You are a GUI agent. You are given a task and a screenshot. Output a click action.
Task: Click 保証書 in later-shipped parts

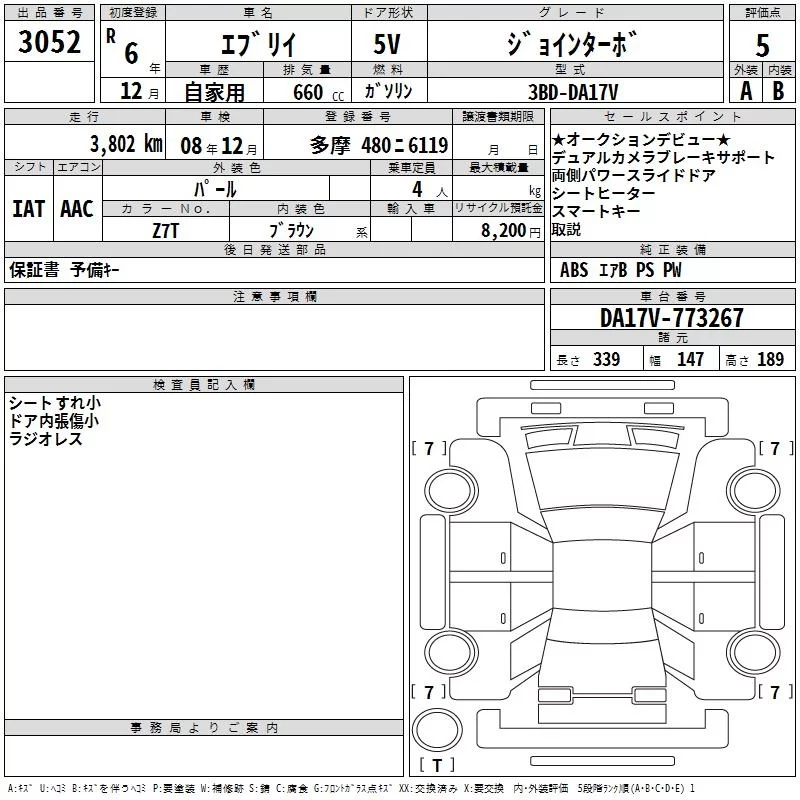34,270
